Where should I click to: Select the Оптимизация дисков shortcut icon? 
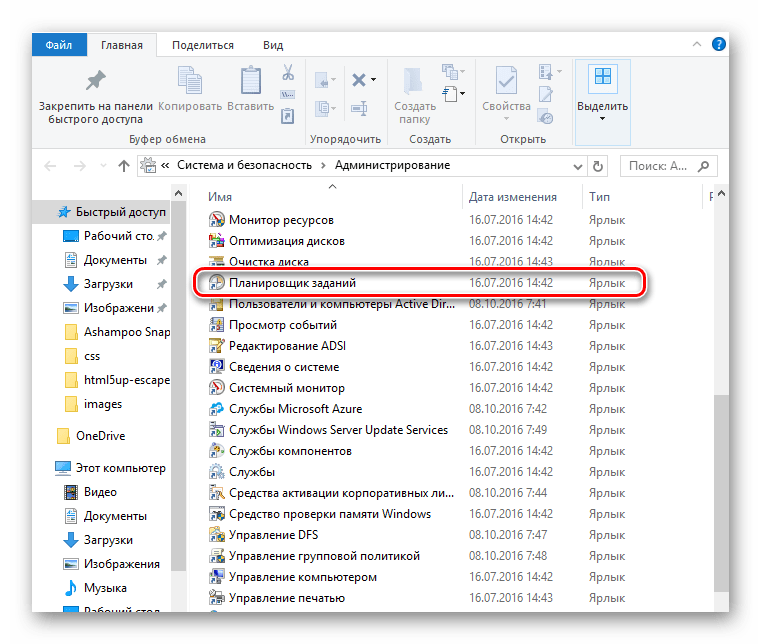coord(216,241)
